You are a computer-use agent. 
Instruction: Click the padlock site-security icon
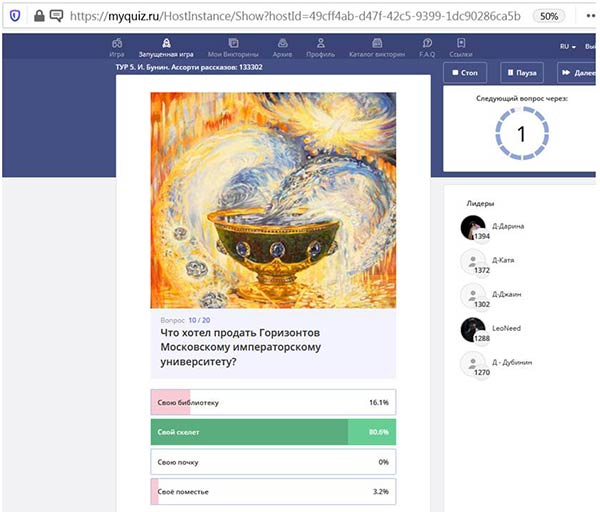37,16
